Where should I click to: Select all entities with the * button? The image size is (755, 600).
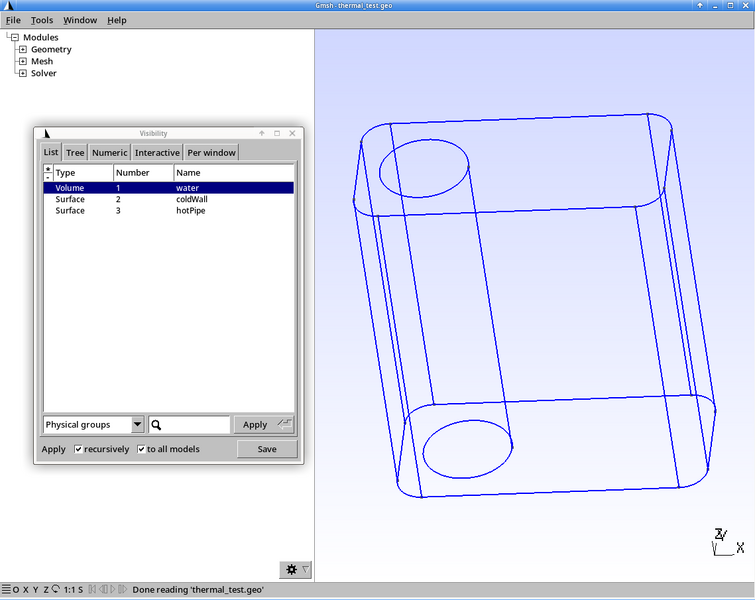click(x=48, y=169)
